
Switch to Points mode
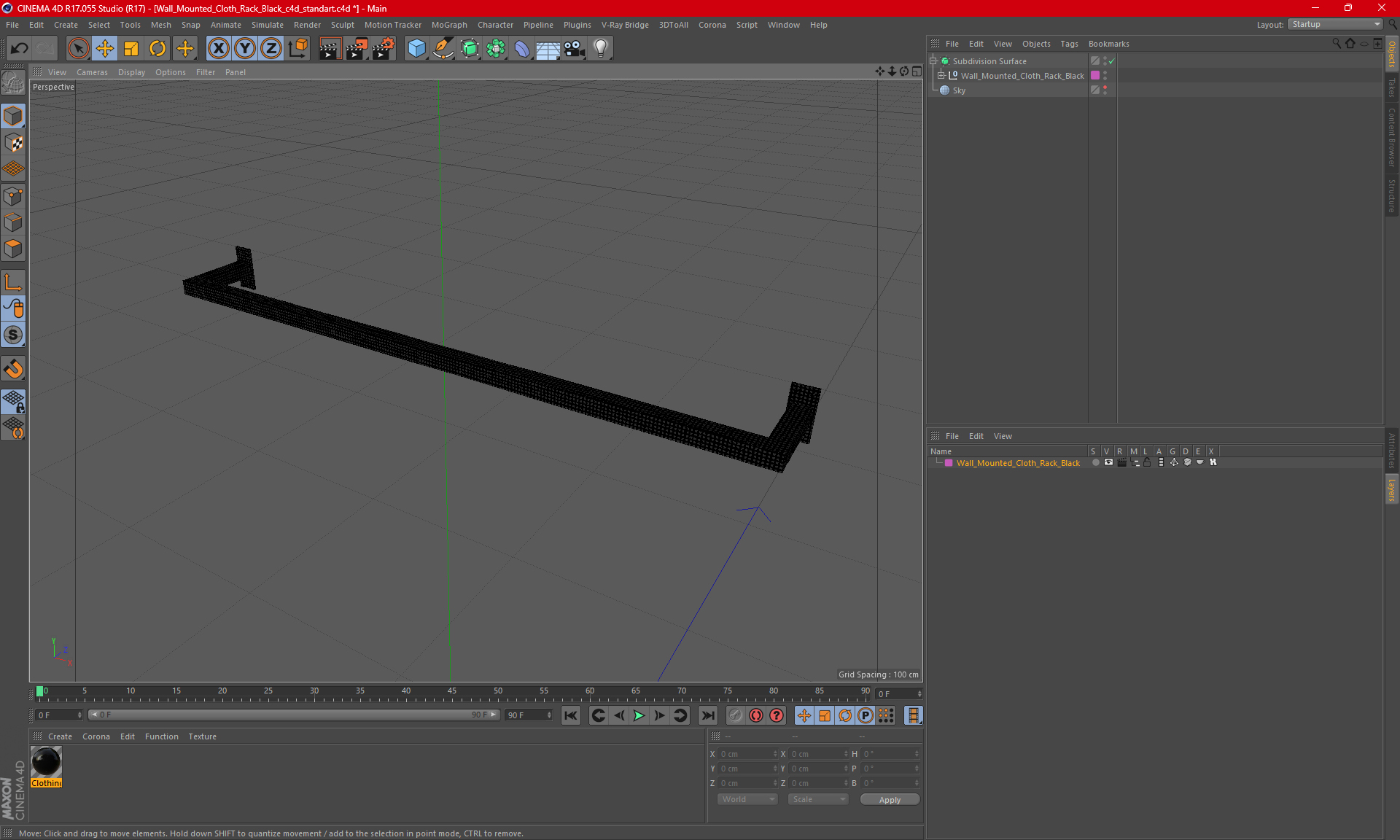13,195
